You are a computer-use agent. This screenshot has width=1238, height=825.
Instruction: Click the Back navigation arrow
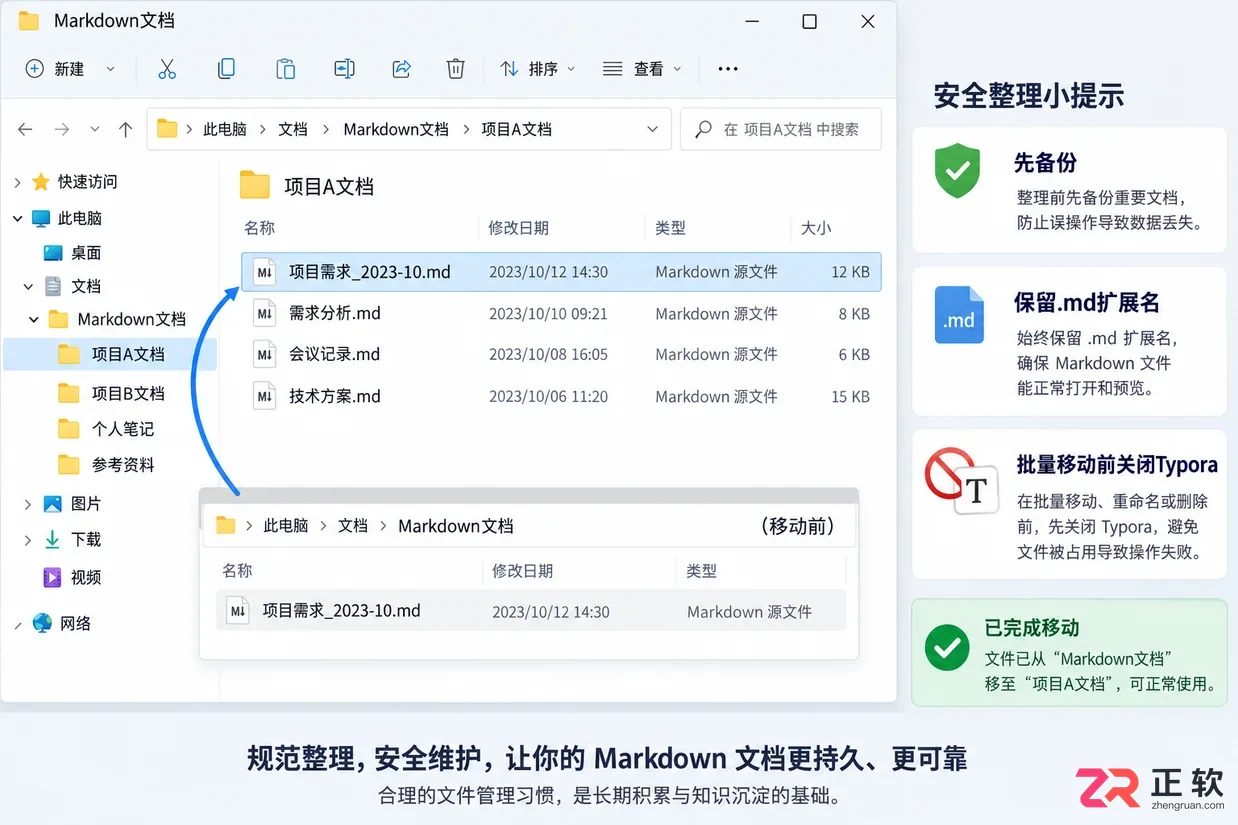coord(26,129)
